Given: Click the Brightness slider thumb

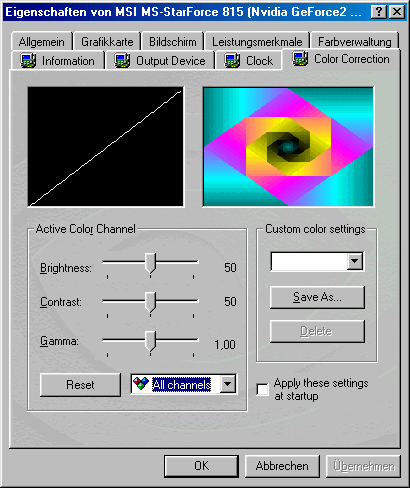Looking at the screenshot, I should tap(151, 264).
